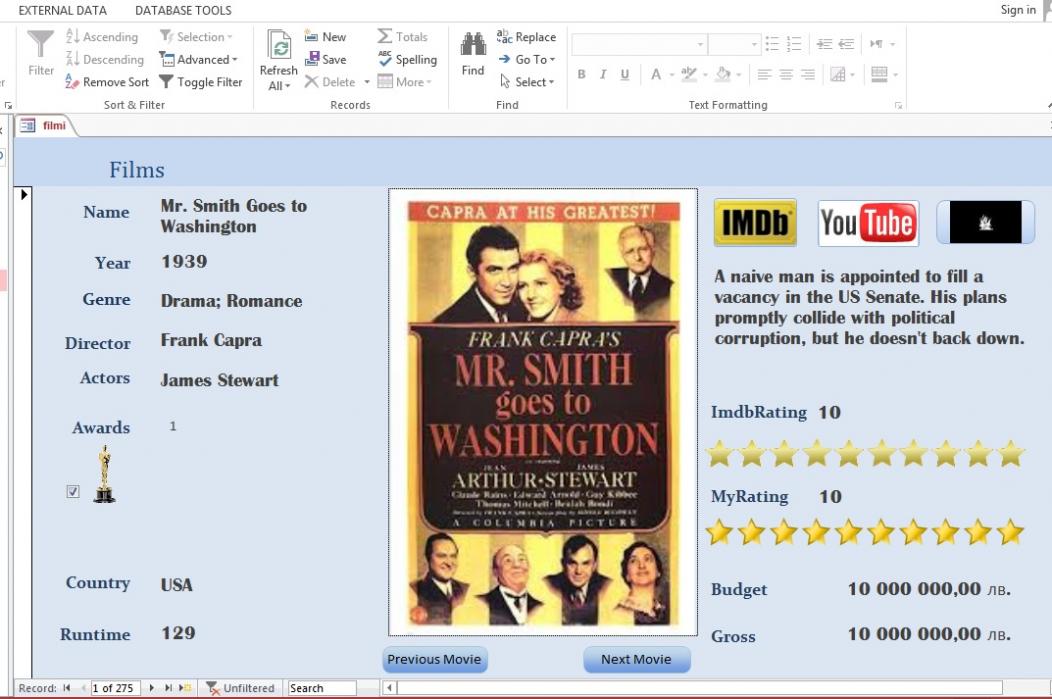
Task: Center the text alignment
Action: point(786,74)
